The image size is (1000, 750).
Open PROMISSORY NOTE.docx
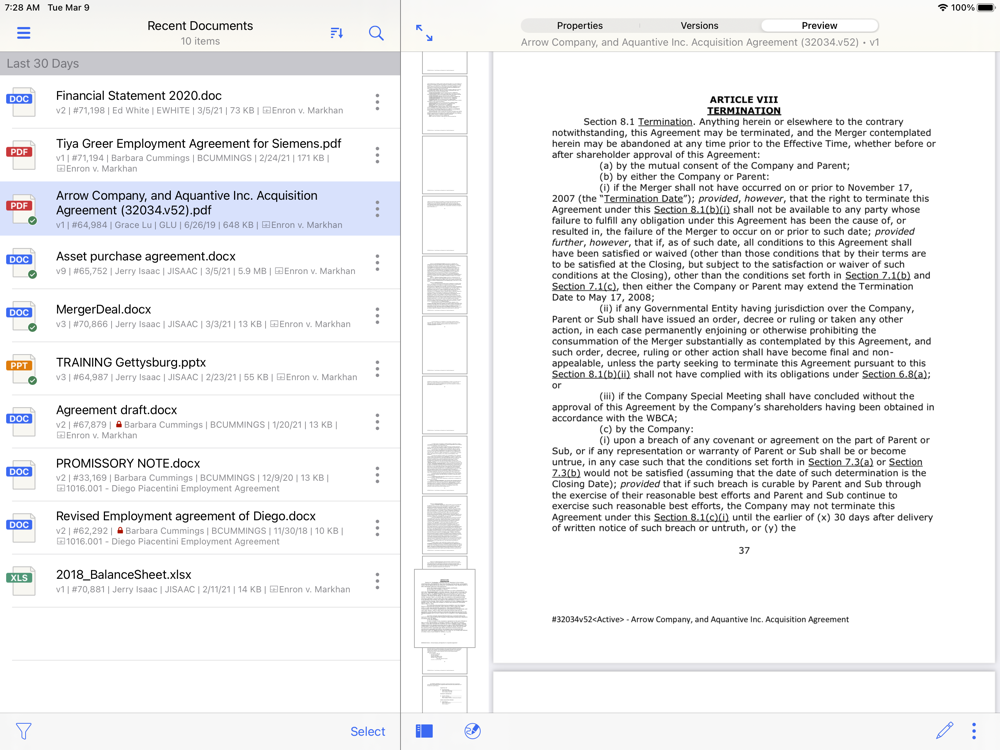click(200, 474)
